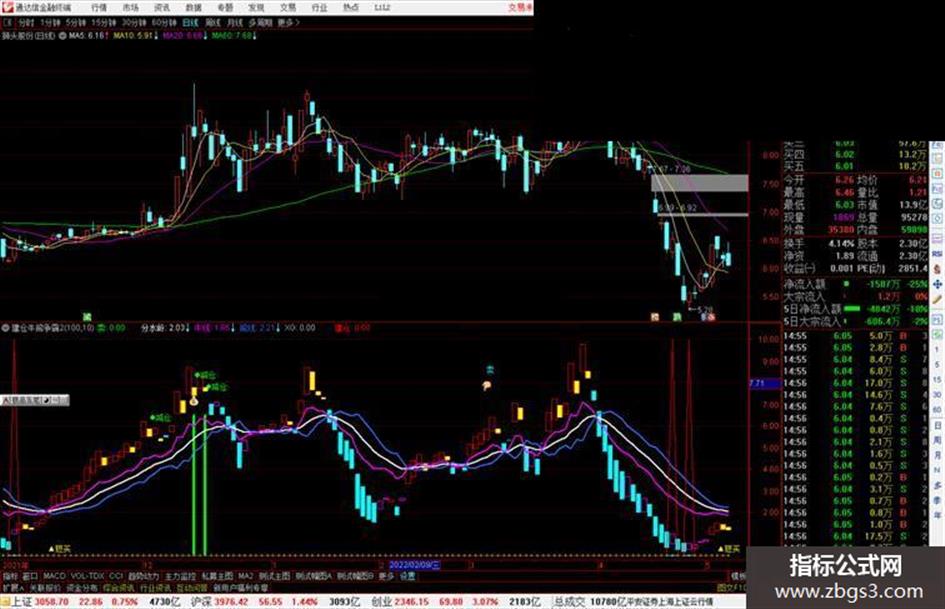Open the 资金分布 tab
This screenshot has width=945, height=609.
[x=82, y=587]
